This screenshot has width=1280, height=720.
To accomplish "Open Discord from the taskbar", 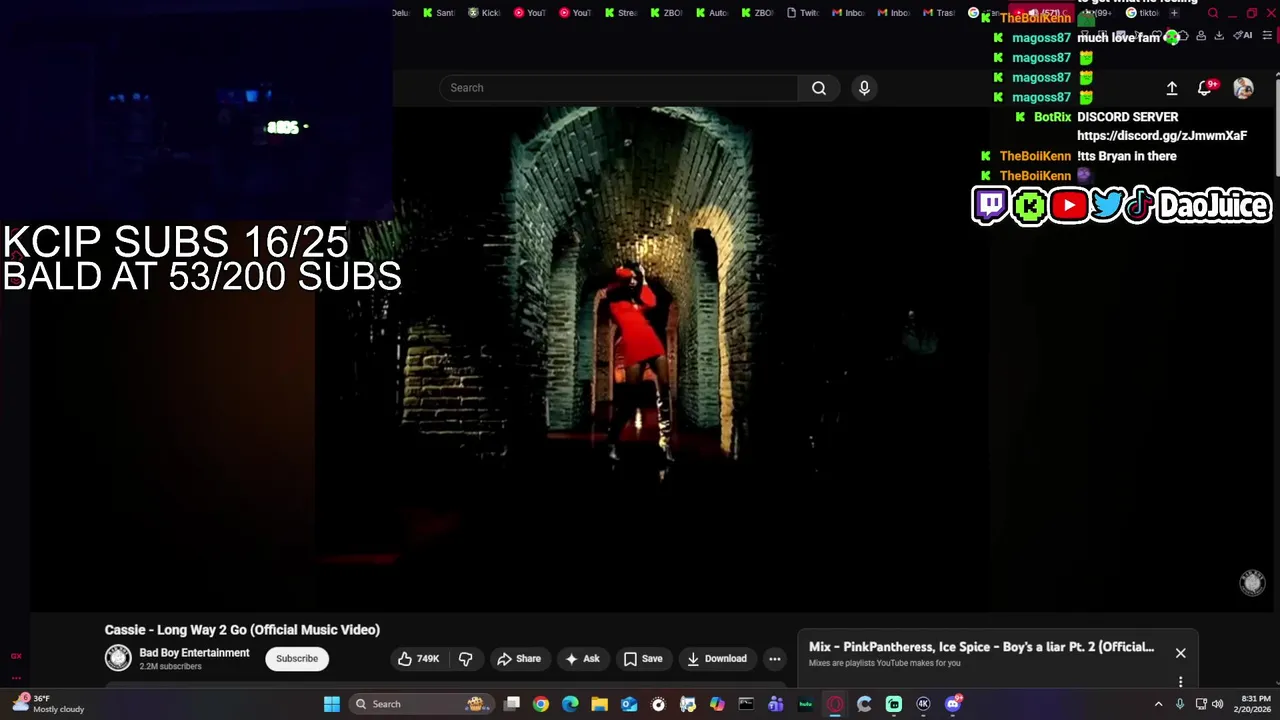I will pyautogui.click(x=953, y=704).
